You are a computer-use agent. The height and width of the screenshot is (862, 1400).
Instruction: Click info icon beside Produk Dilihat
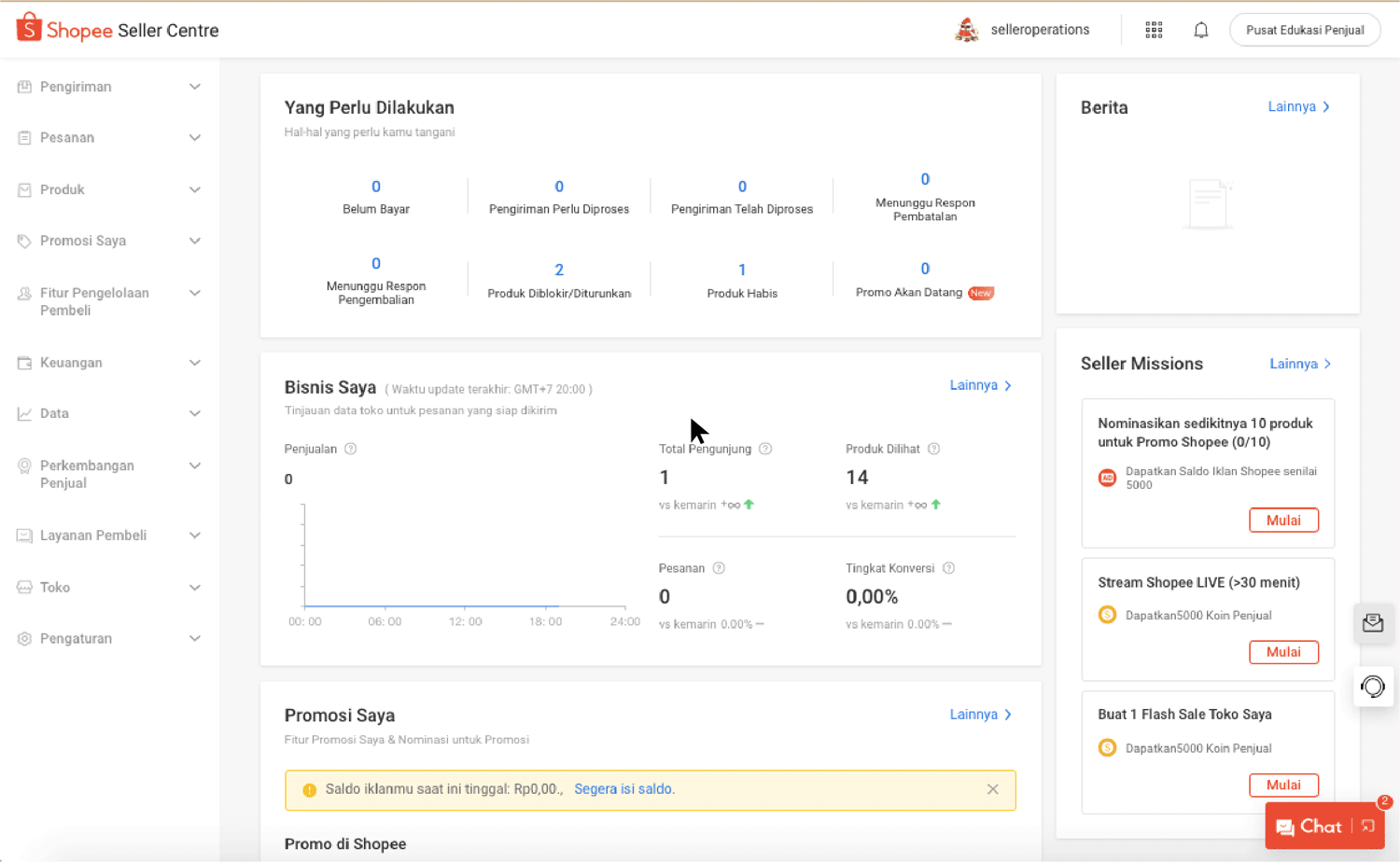pyautogui.click(x=933, y=449)
